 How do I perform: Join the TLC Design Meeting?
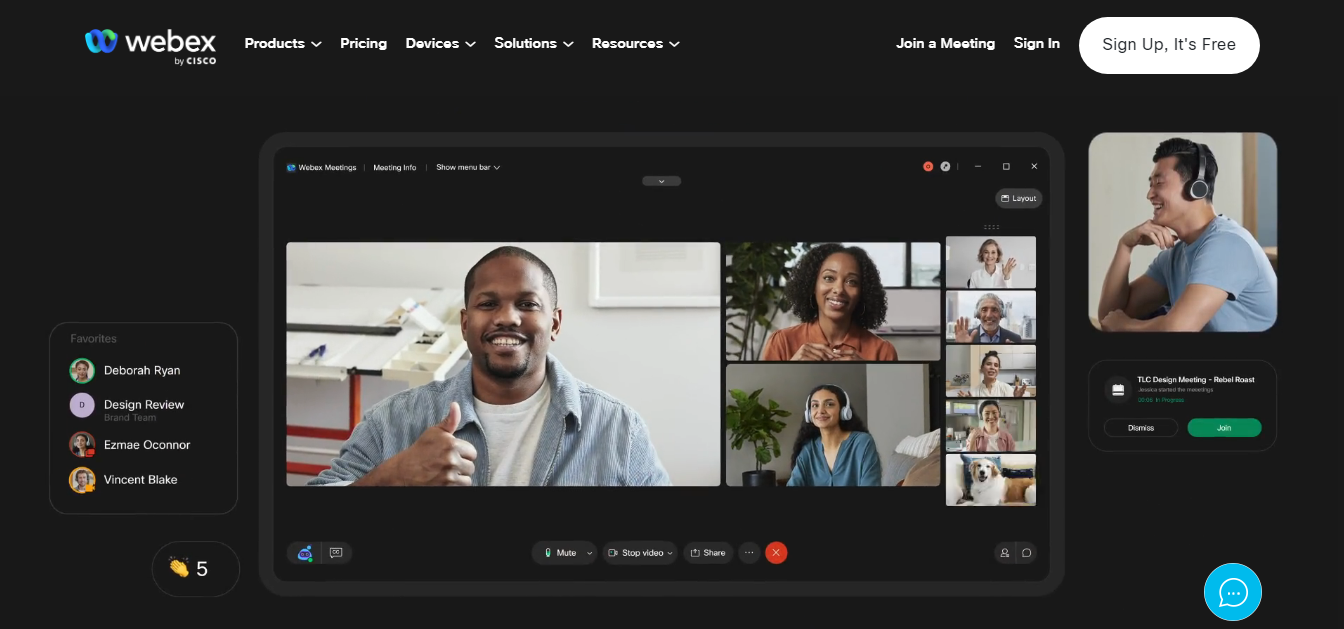(x=1224, y=427)
